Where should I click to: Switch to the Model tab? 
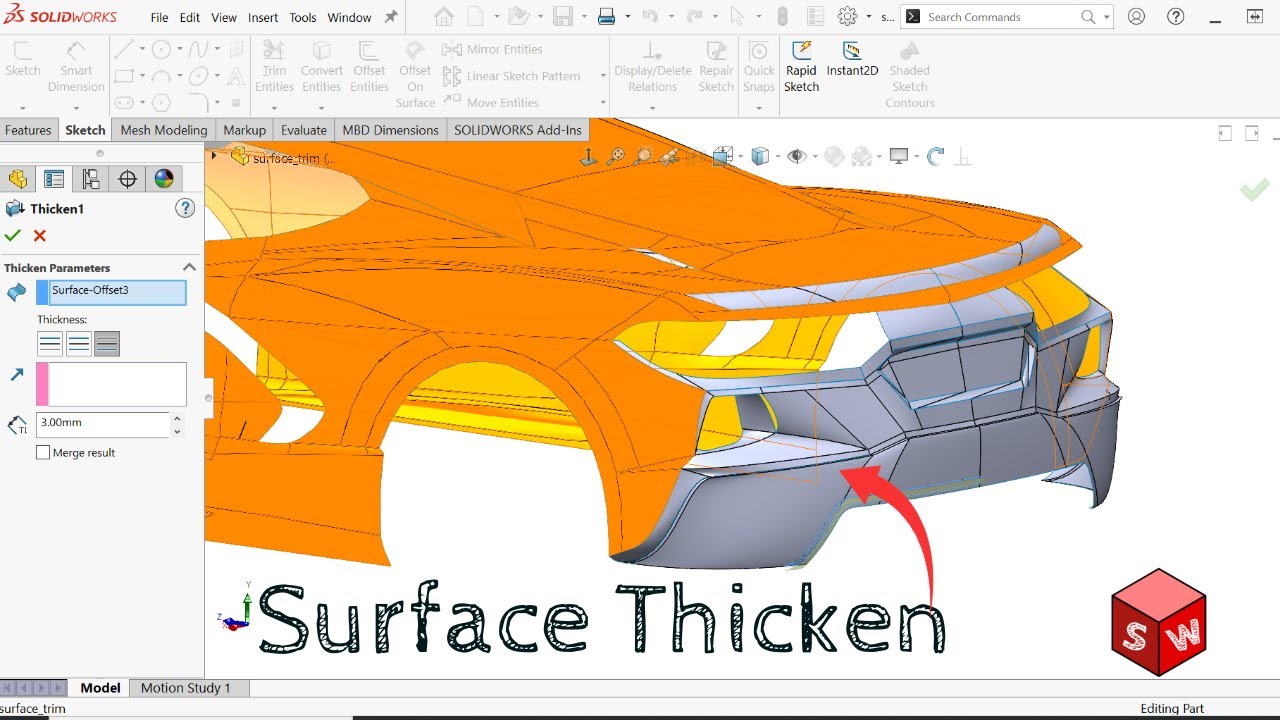click(100, 688)
